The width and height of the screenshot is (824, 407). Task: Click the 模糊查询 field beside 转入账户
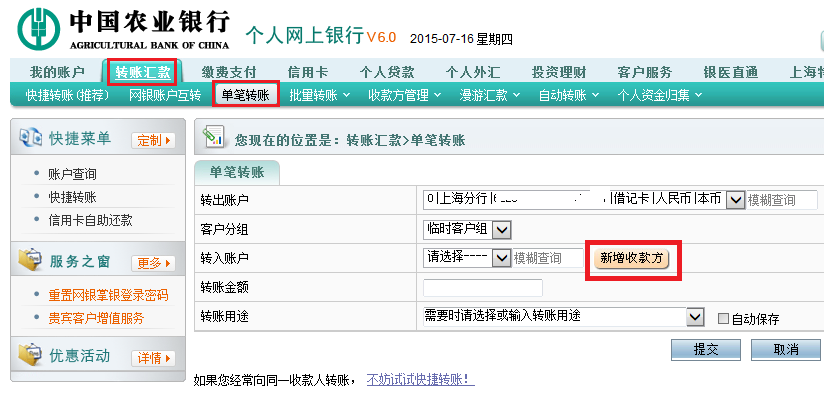(548, 258)
